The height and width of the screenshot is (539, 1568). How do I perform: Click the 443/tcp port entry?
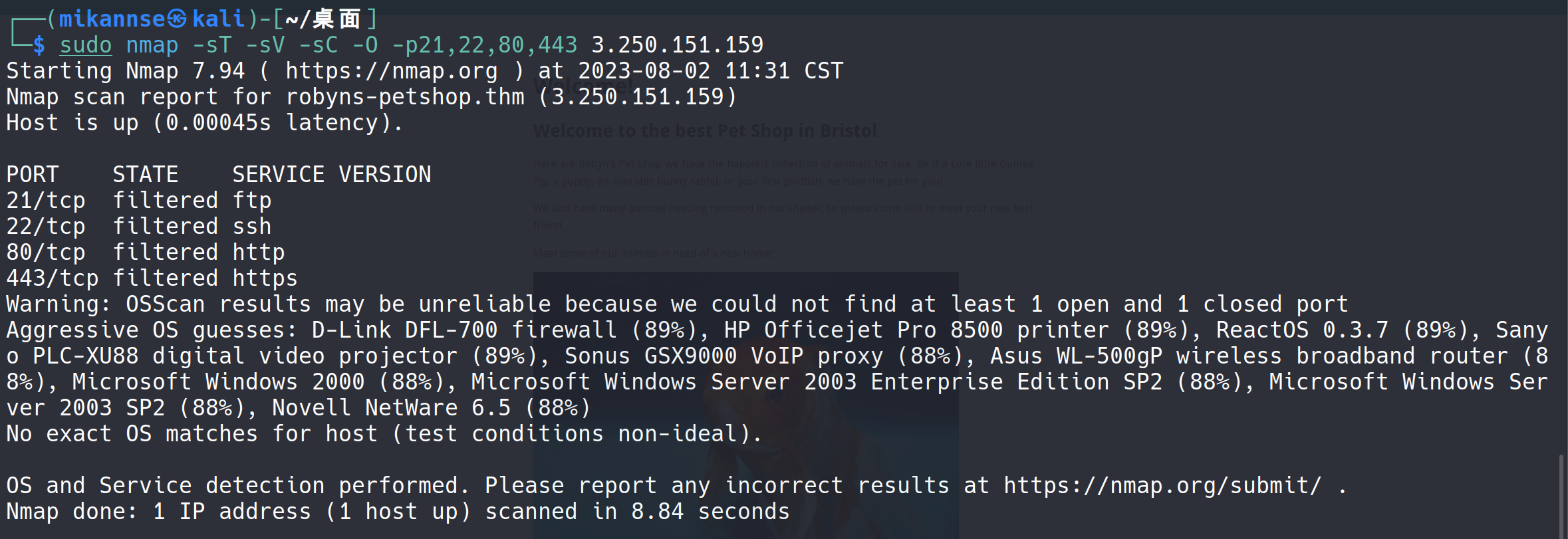53,278
